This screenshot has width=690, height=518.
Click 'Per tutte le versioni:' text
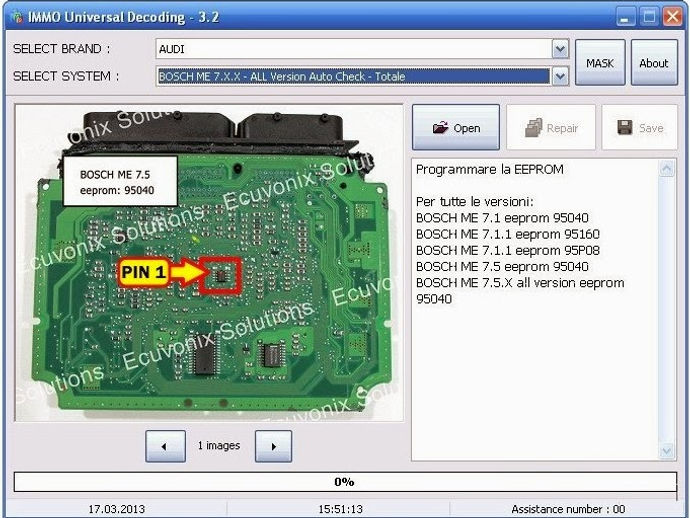point(474,202)
